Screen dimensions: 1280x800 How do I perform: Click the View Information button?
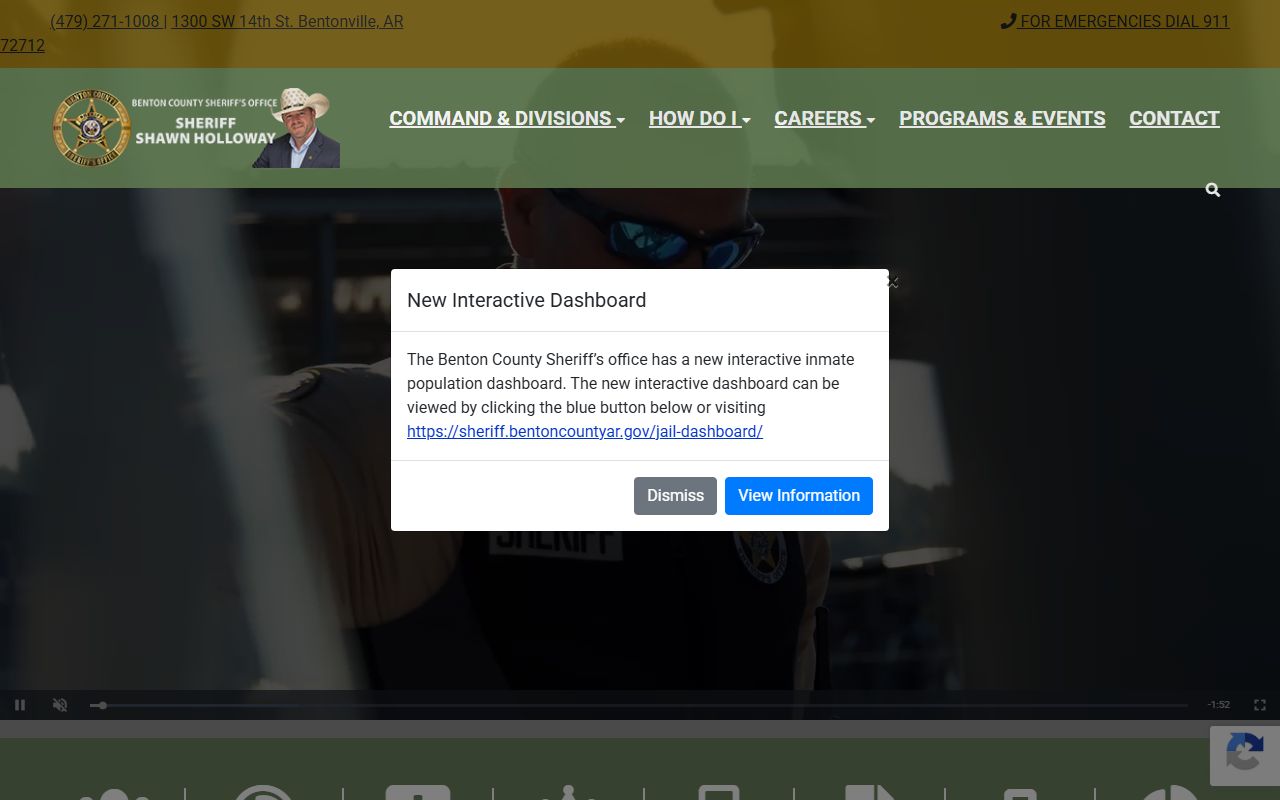pos(798,496)
